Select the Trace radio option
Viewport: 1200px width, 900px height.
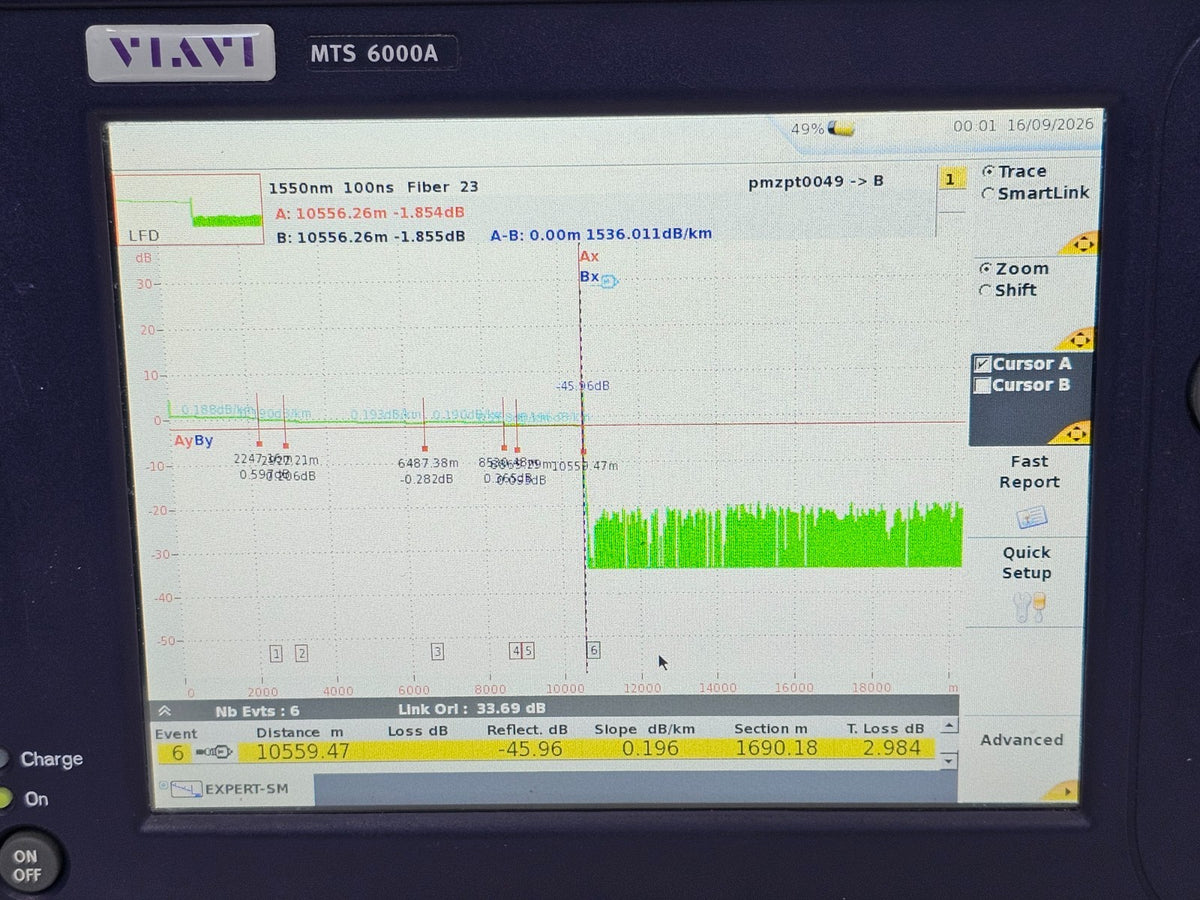point(989,171)
